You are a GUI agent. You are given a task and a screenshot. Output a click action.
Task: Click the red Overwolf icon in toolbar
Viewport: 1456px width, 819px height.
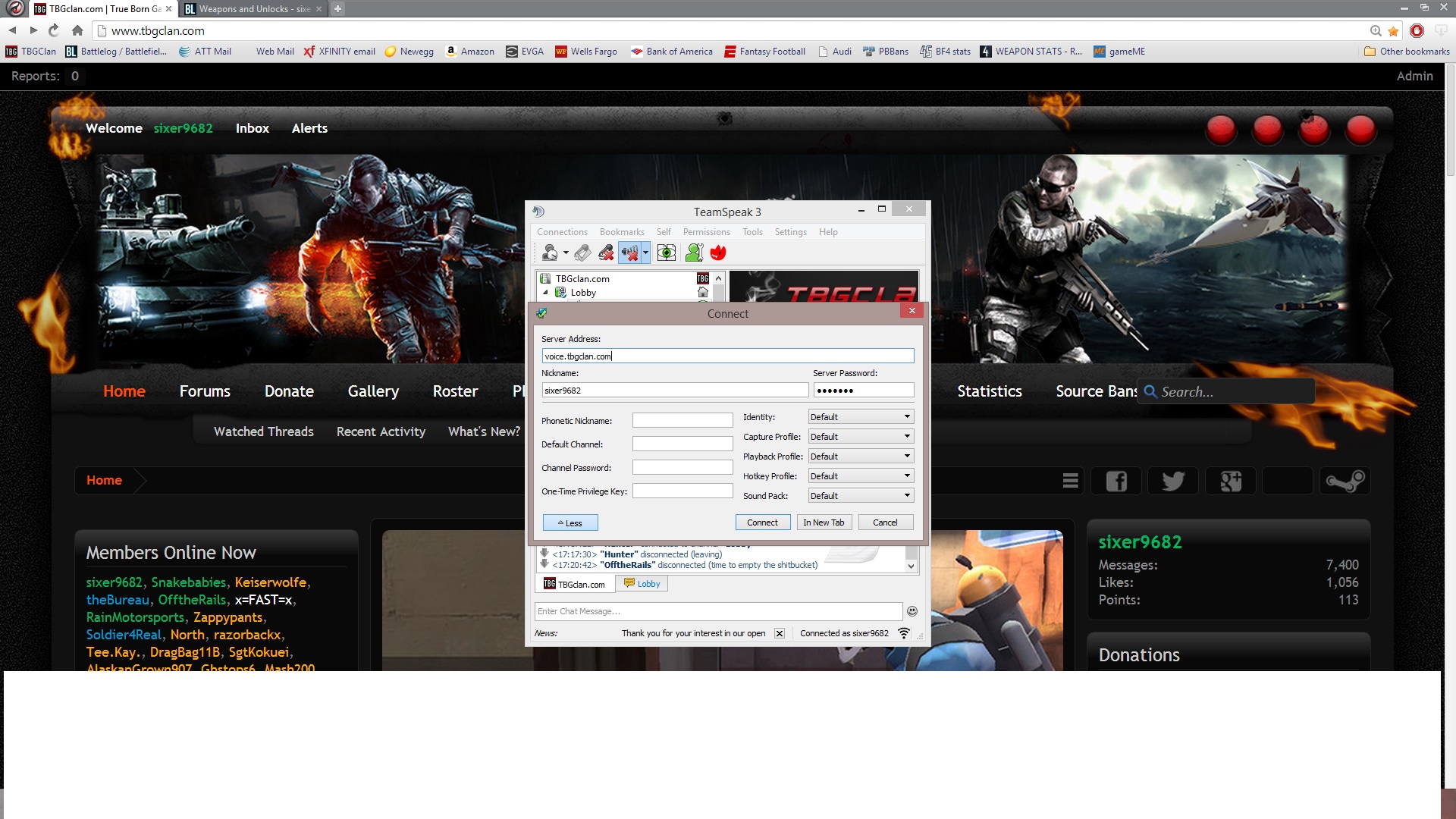tap(718, 253)
